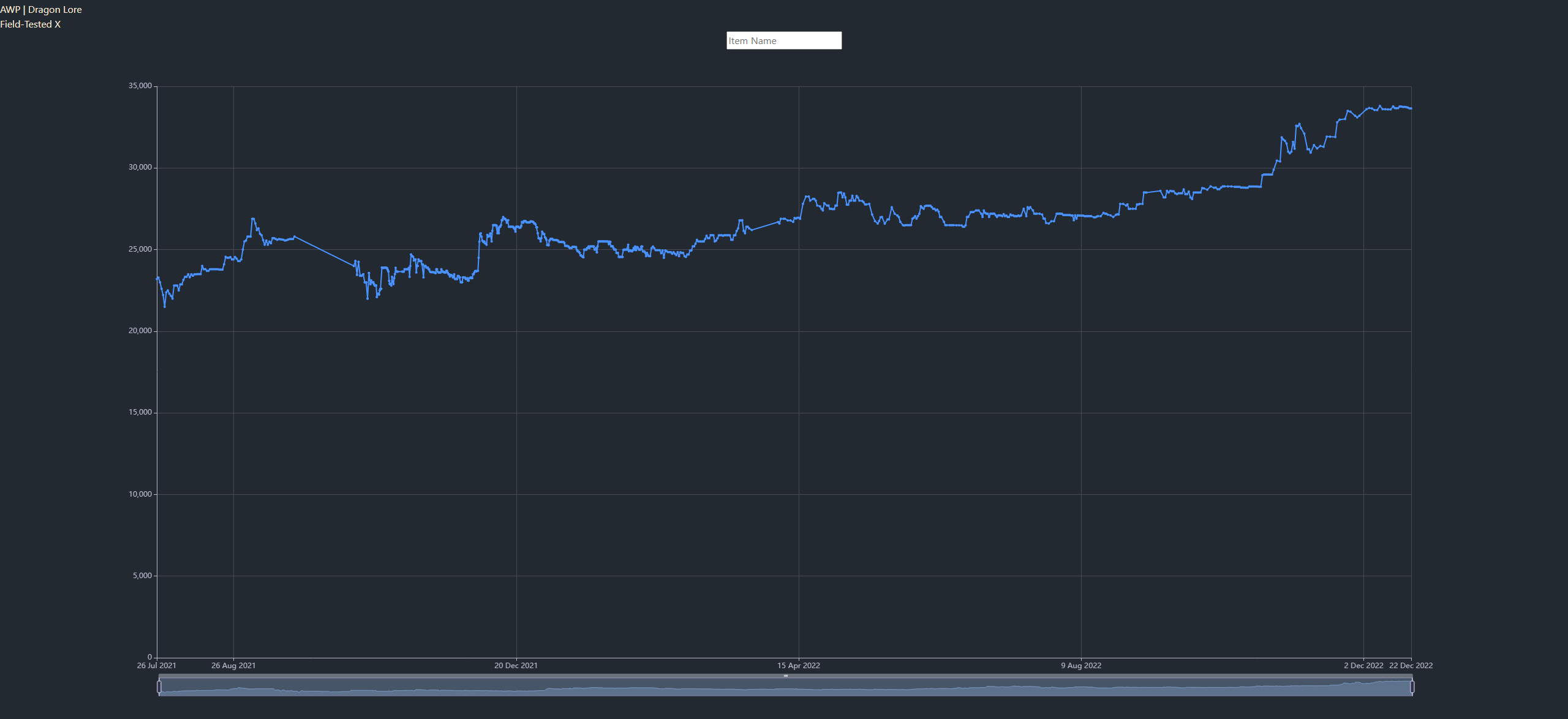
Task: Click the 20 Dec 2021 axis label
Action: tap(516, 665)
